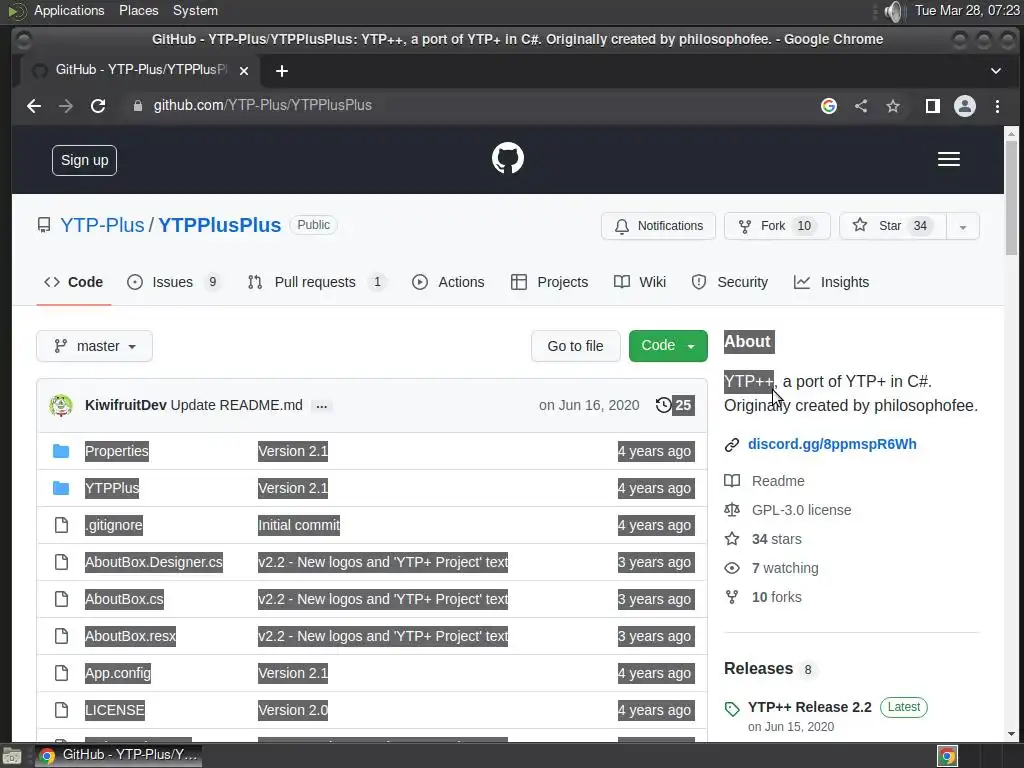Click the show desktop icon in taskbar

(12, 756)
